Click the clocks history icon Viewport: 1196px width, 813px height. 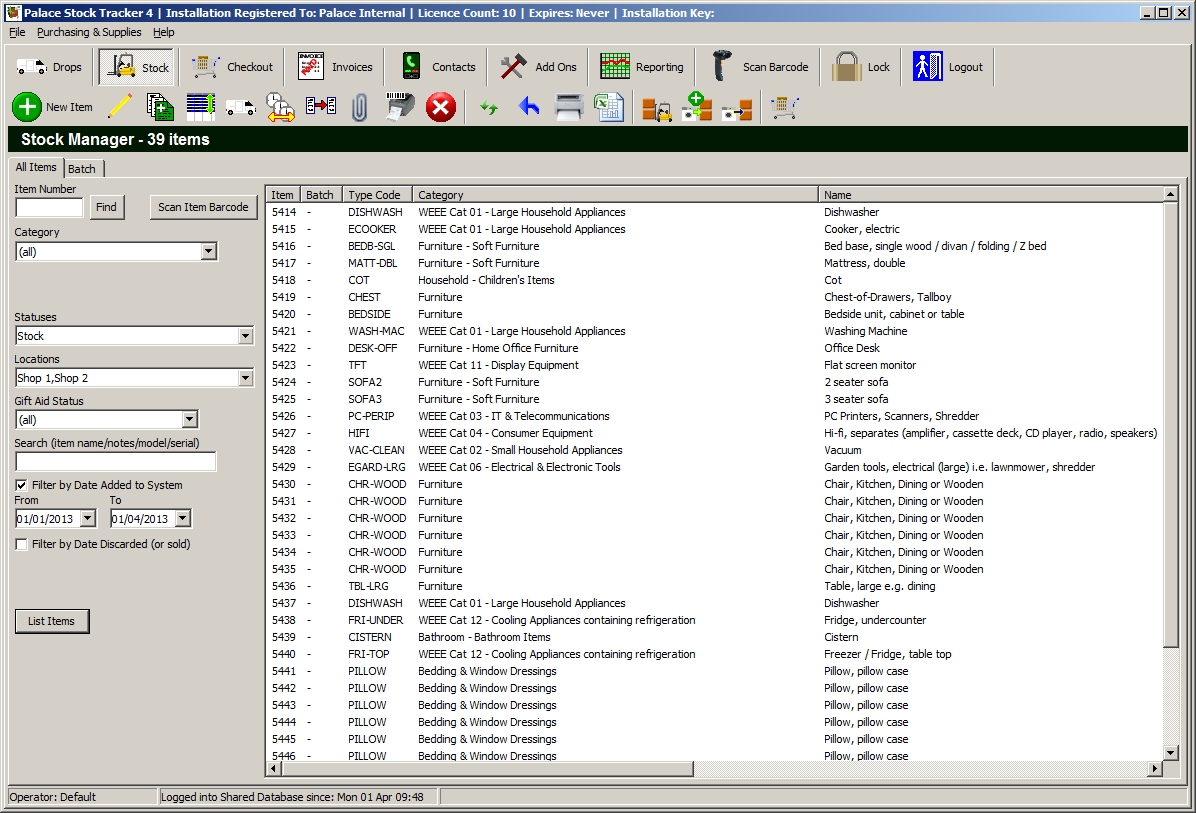[281, 107]
